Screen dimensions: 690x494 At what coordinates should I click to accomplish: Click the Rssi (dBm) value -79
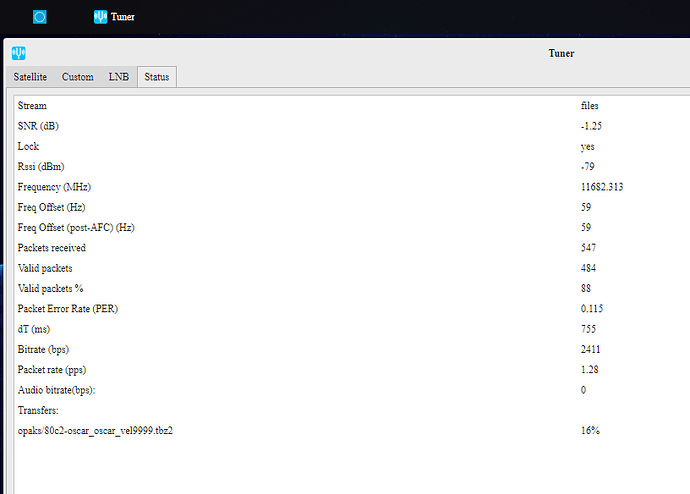pos(588,166)
